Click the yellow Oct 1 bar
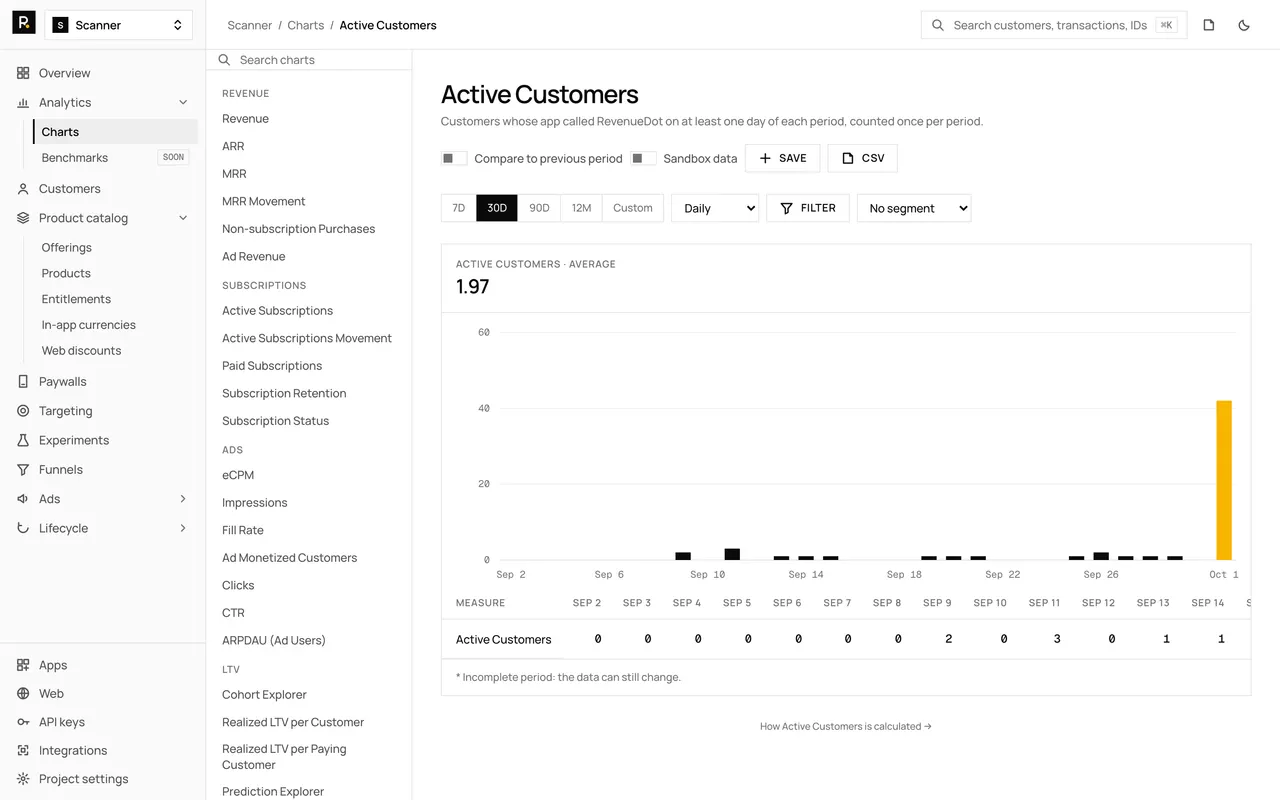 coord(1224,480)
